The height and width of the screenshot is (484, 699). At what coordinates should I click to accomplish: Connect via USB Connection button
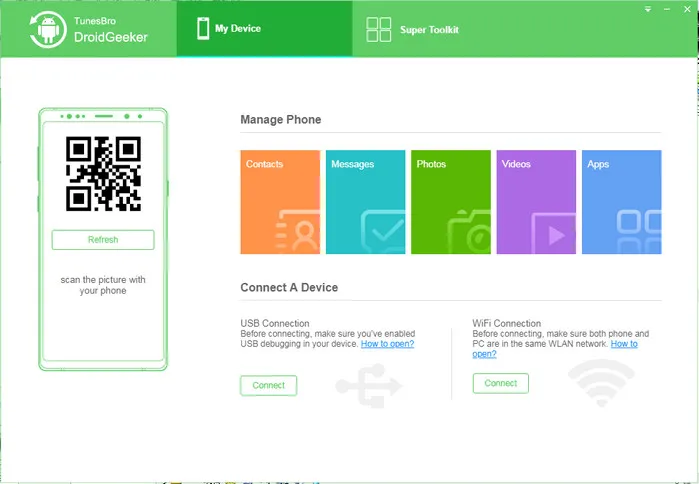[x=268, y=386]
